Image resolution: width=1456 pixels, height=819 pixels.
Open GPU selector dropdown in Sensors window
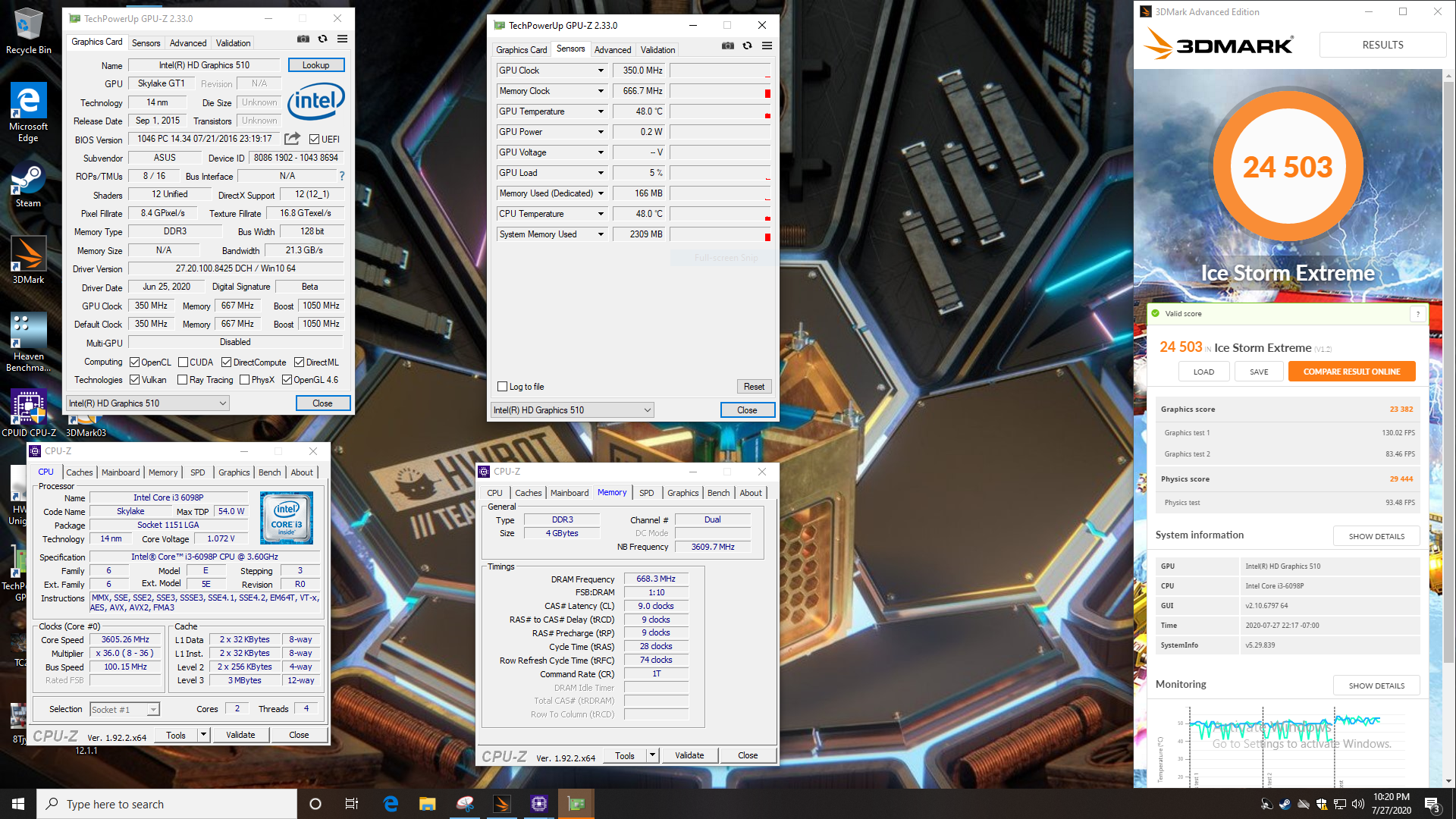coord(573,410)
